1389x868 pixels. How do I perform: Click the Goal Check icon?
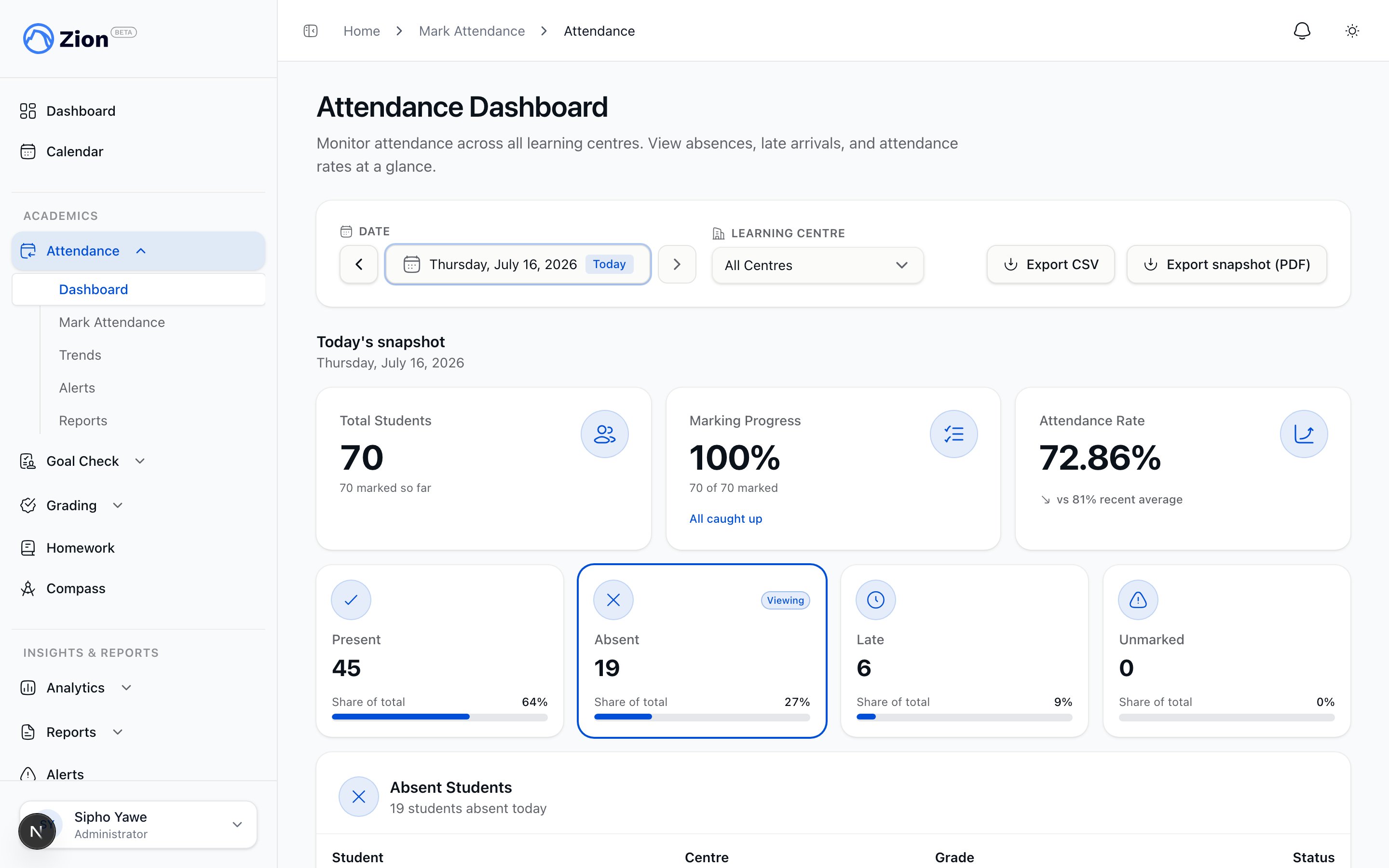click(x=28, y=461)
